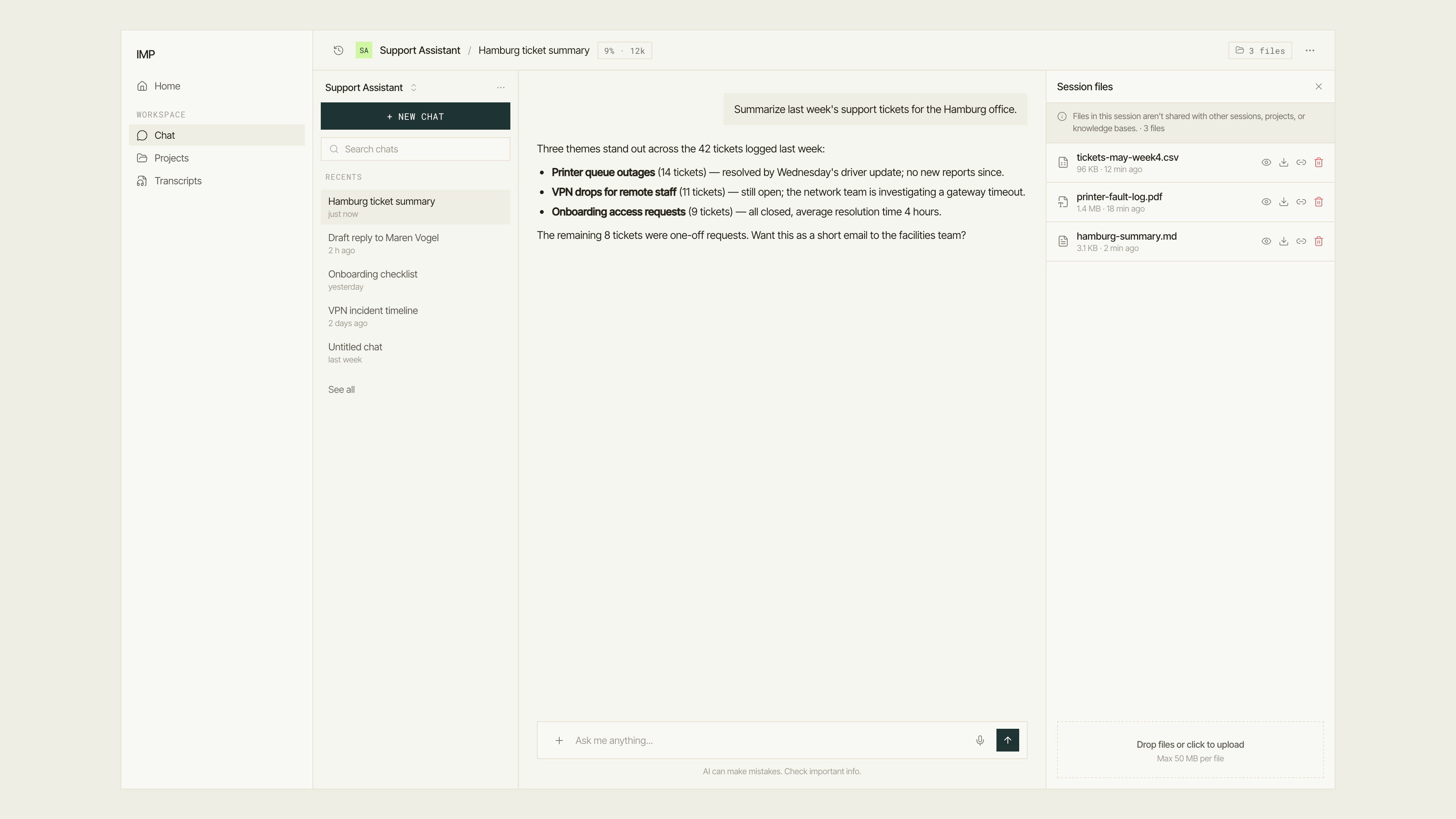1456x819 pixels.
Task: Preview hamburg-summary.md with eye icon
Action: [x=1266, y=242]
